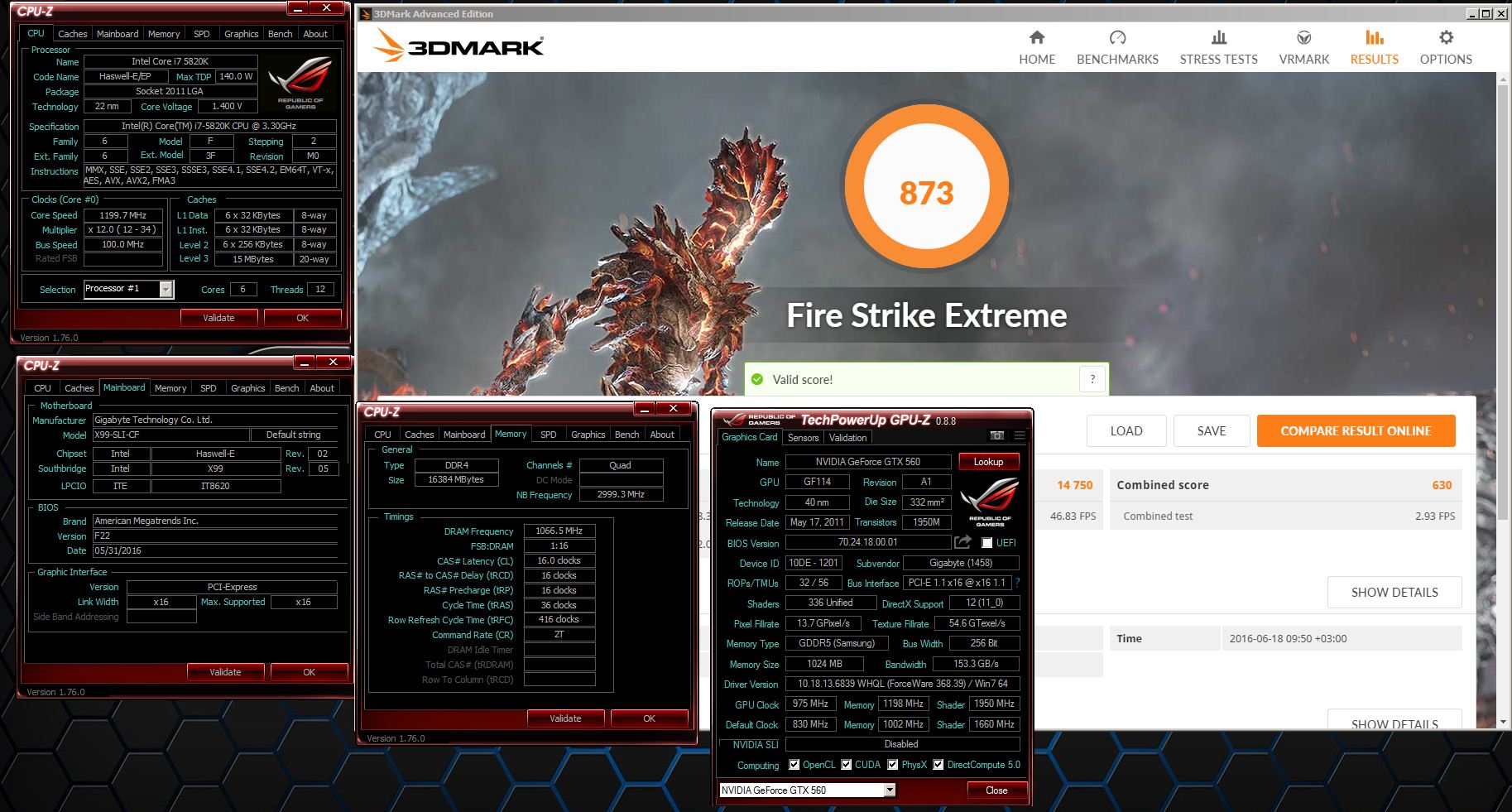Open the GPU selection dropdown in GPU-Z

[x=890, y=790]
